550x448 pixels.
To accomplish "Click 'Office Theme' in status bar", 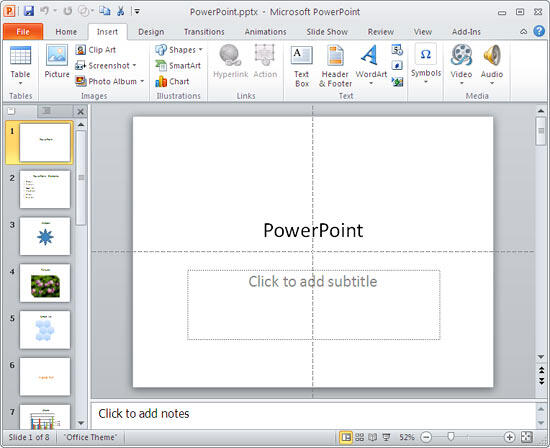I will click(90, 437).
